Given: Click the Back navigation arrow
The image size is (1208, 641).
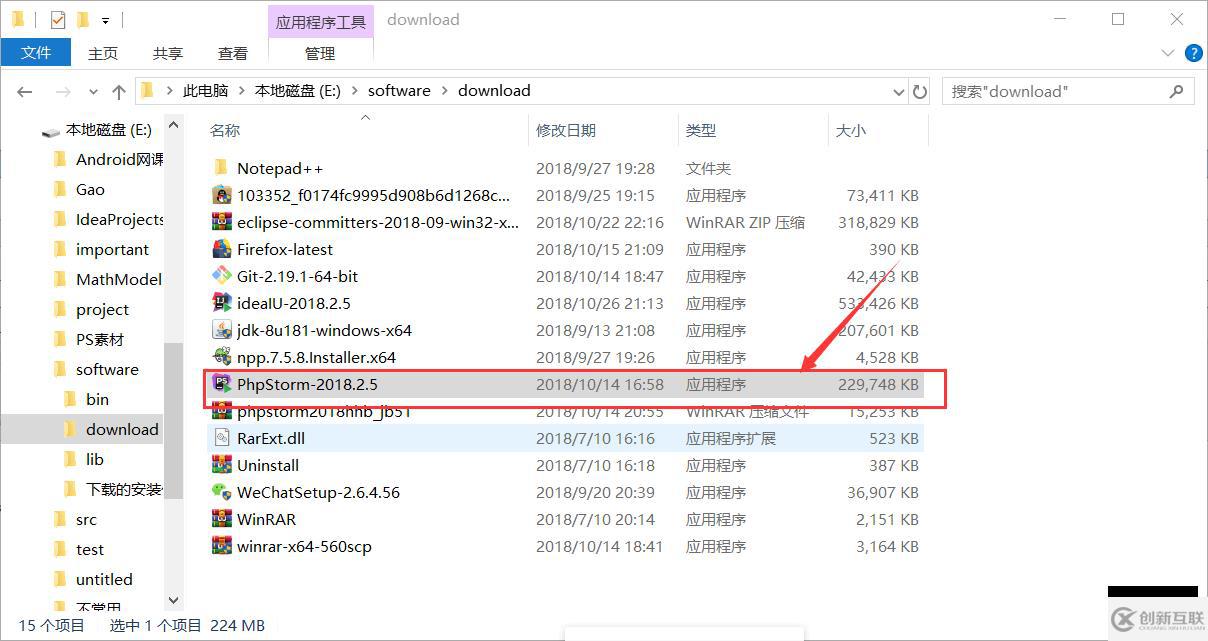Looking at the screenshot, I should 25,91.
